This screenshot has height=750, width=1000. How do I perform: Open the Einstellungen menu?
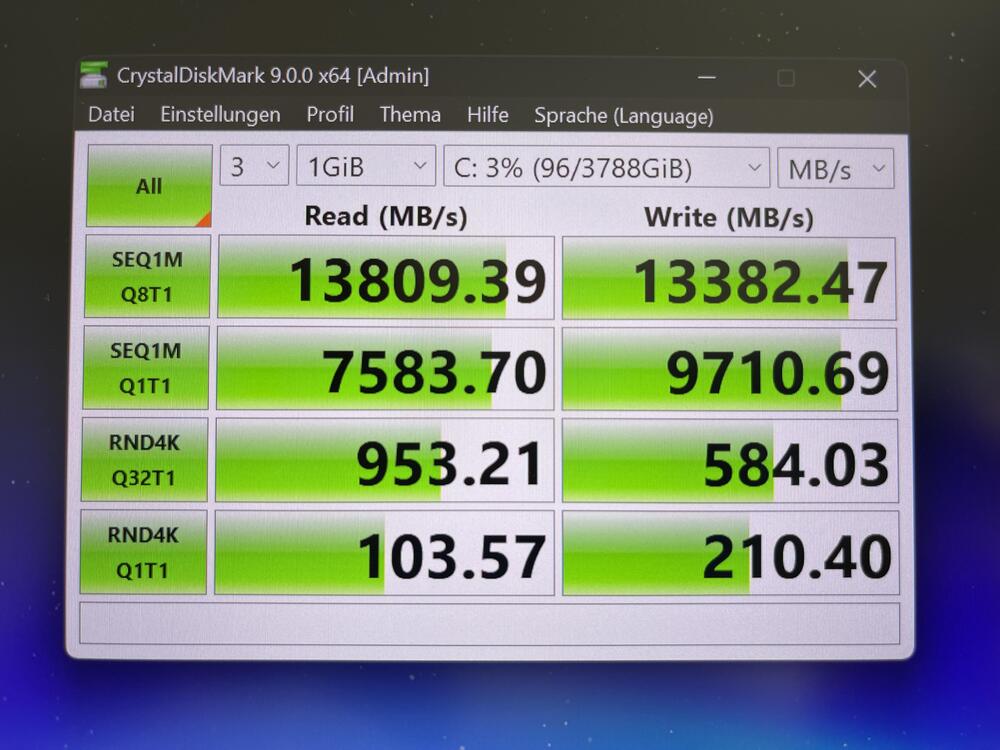(220, 115)
